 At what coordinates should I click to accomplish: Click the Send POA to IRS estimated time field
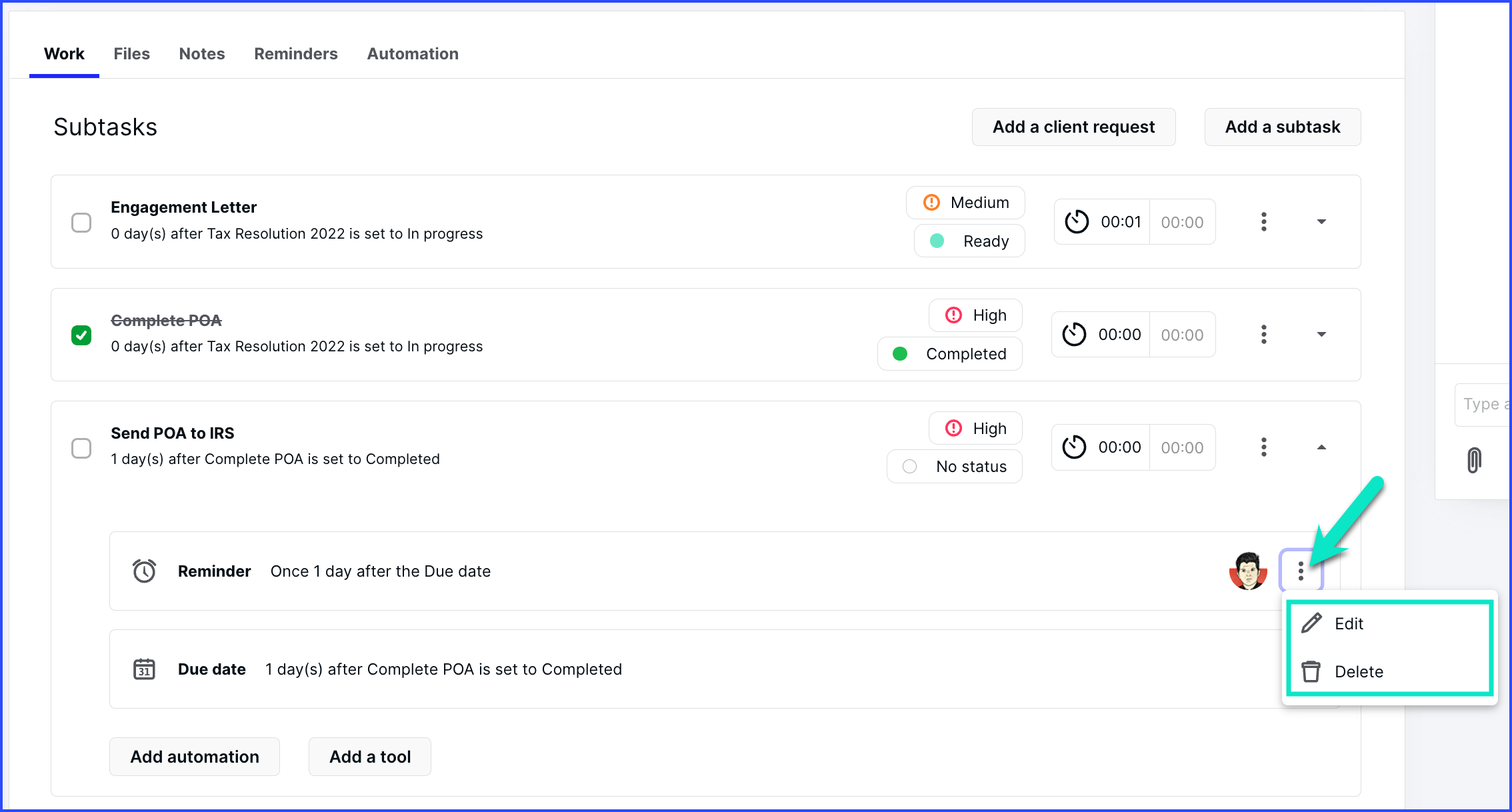pos(1182,447)
